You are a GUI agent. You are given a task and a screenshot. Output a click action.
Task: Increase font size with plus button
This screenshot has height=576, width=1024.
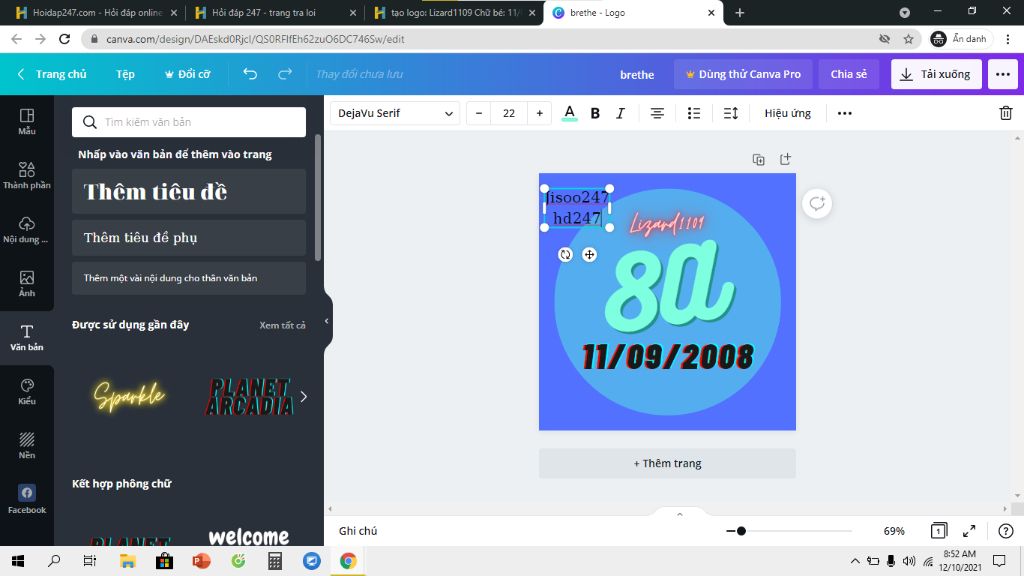point(539,113)
